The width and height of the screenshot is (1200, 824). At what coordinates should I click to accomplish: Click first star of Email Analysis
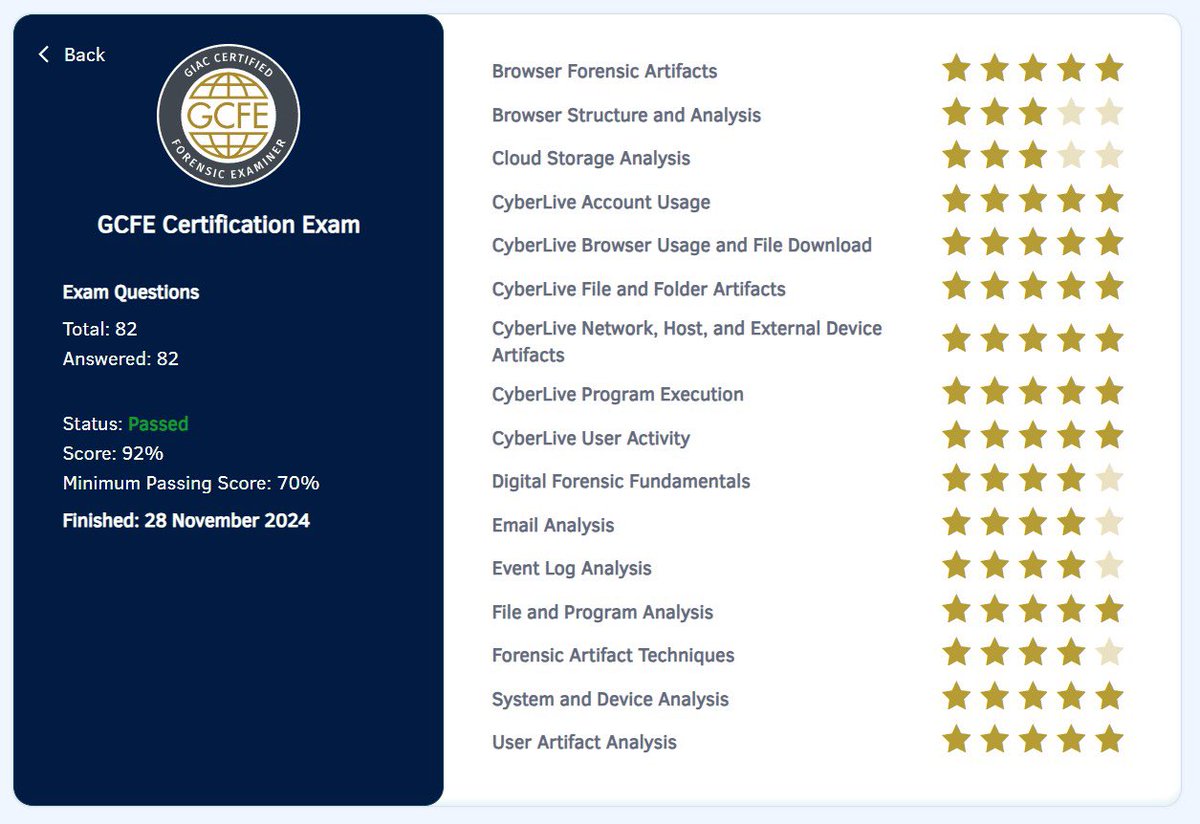957,522
